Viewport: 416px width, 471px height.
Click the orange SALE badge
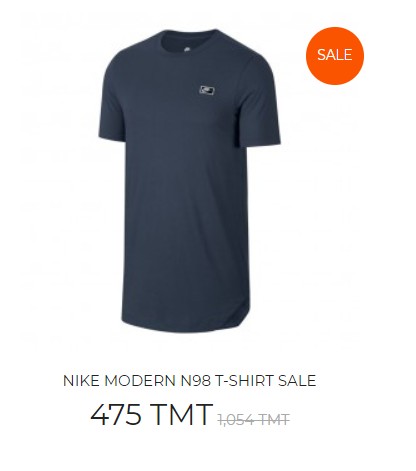click(335, 56)
